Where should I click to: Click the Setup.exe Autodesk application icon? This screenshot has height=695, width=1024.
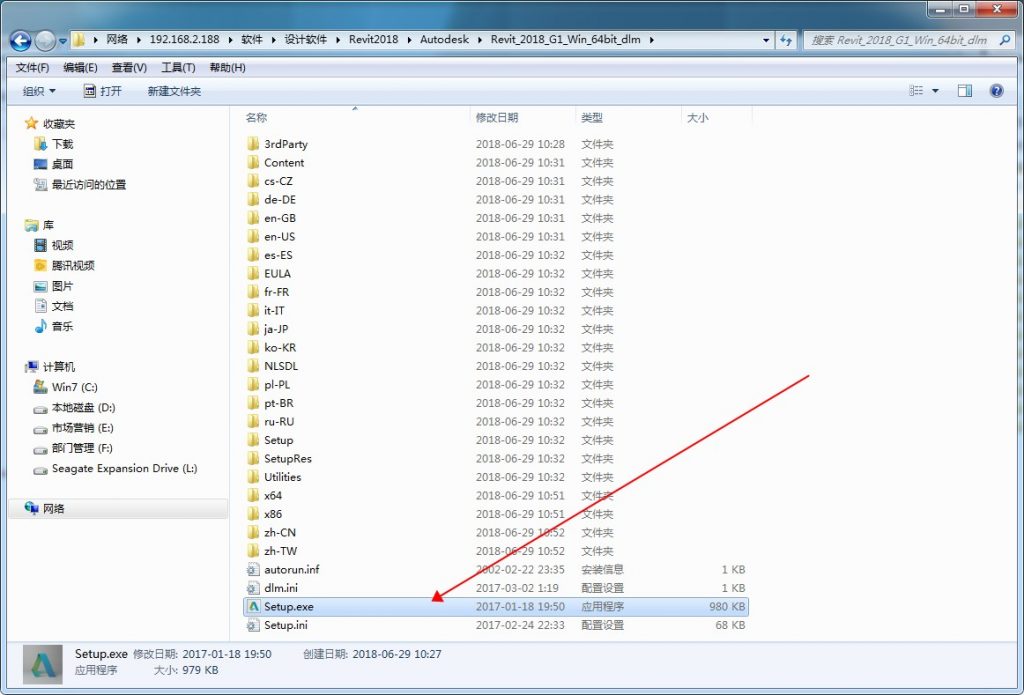coord(253,606)
